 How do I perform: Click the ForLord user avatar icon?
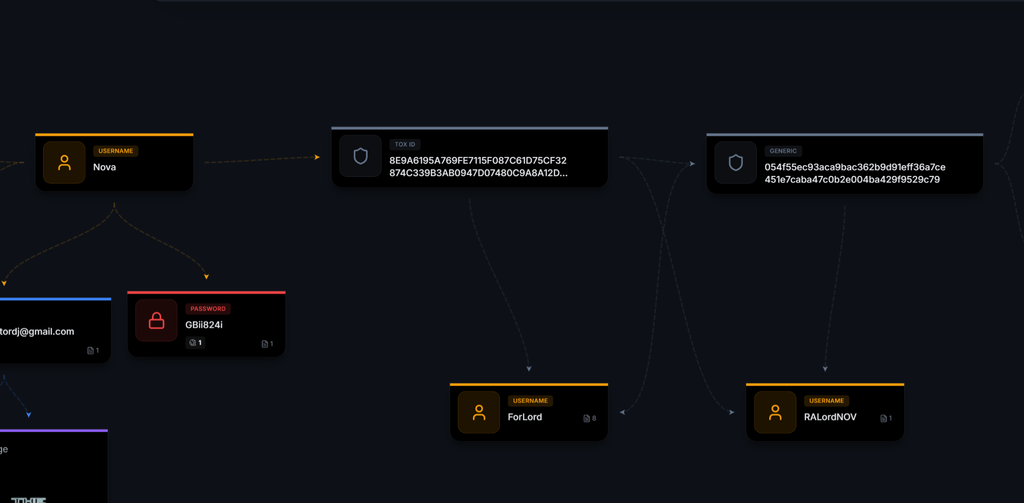479,412
